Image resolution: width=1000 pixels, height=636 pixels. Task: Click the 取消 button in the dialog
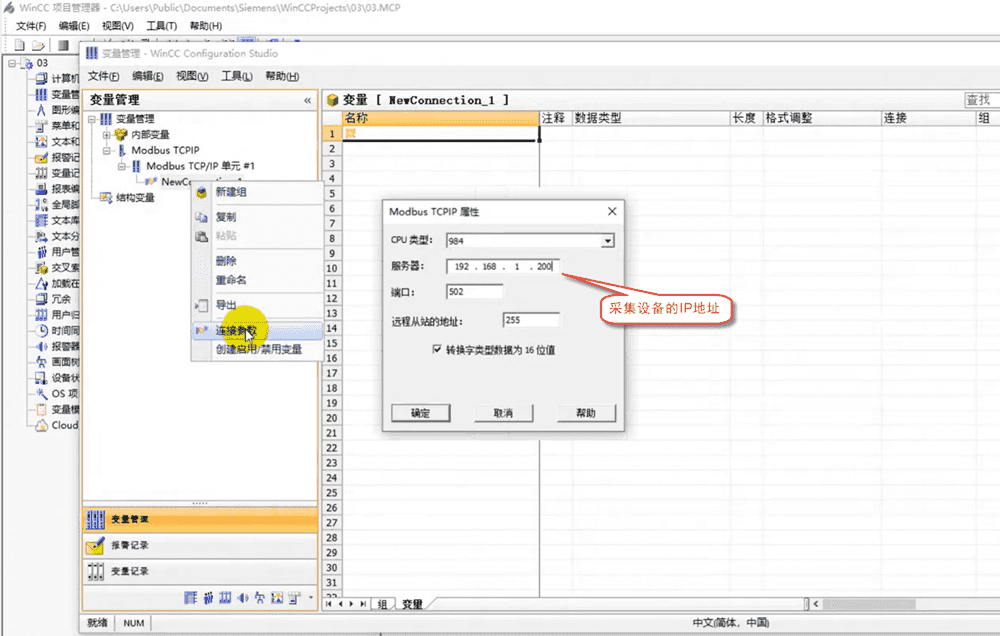(503, 413)
